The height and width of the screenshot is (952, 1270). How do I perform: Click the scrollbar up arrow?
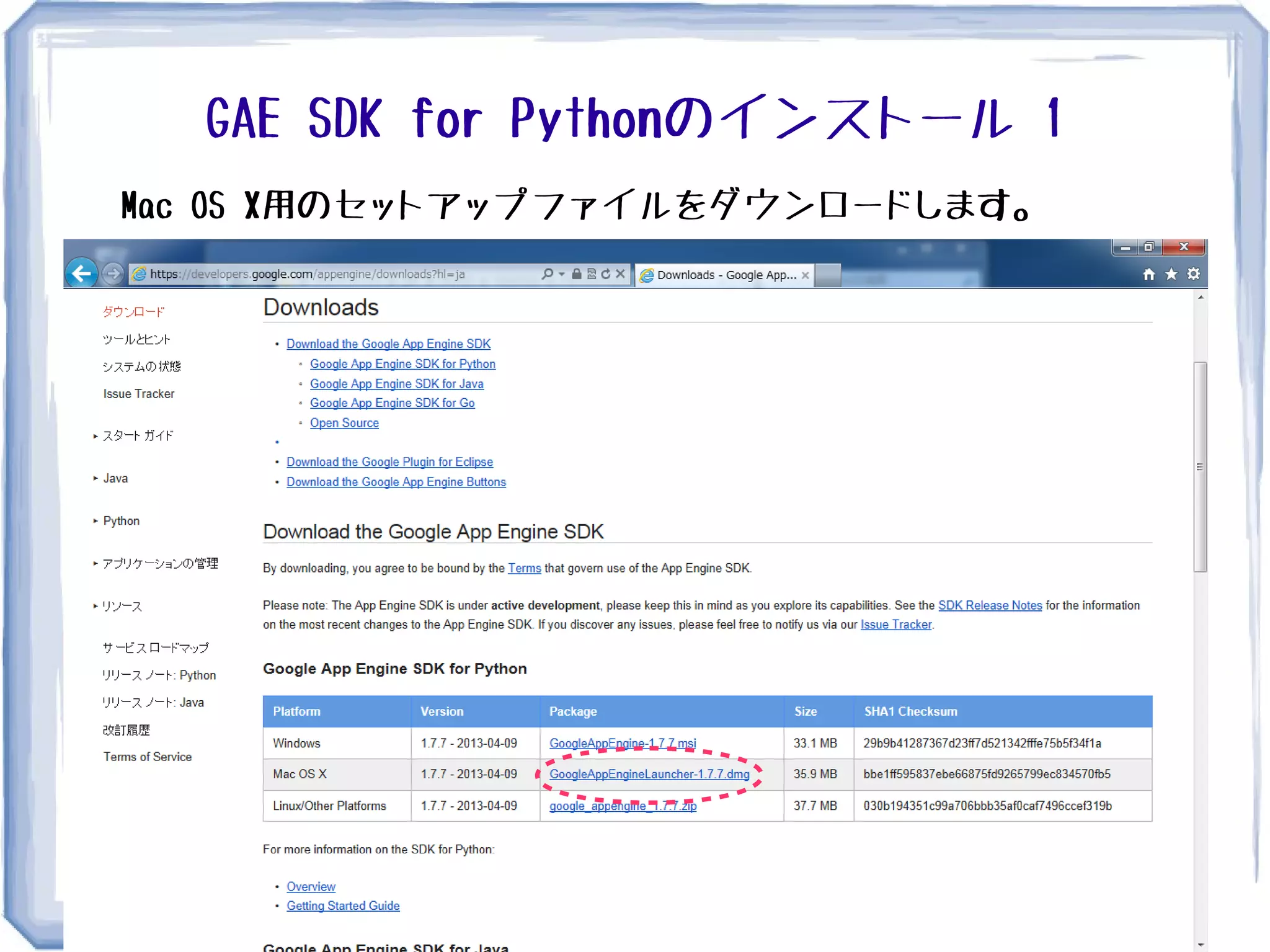click(x=1201, y=298)
